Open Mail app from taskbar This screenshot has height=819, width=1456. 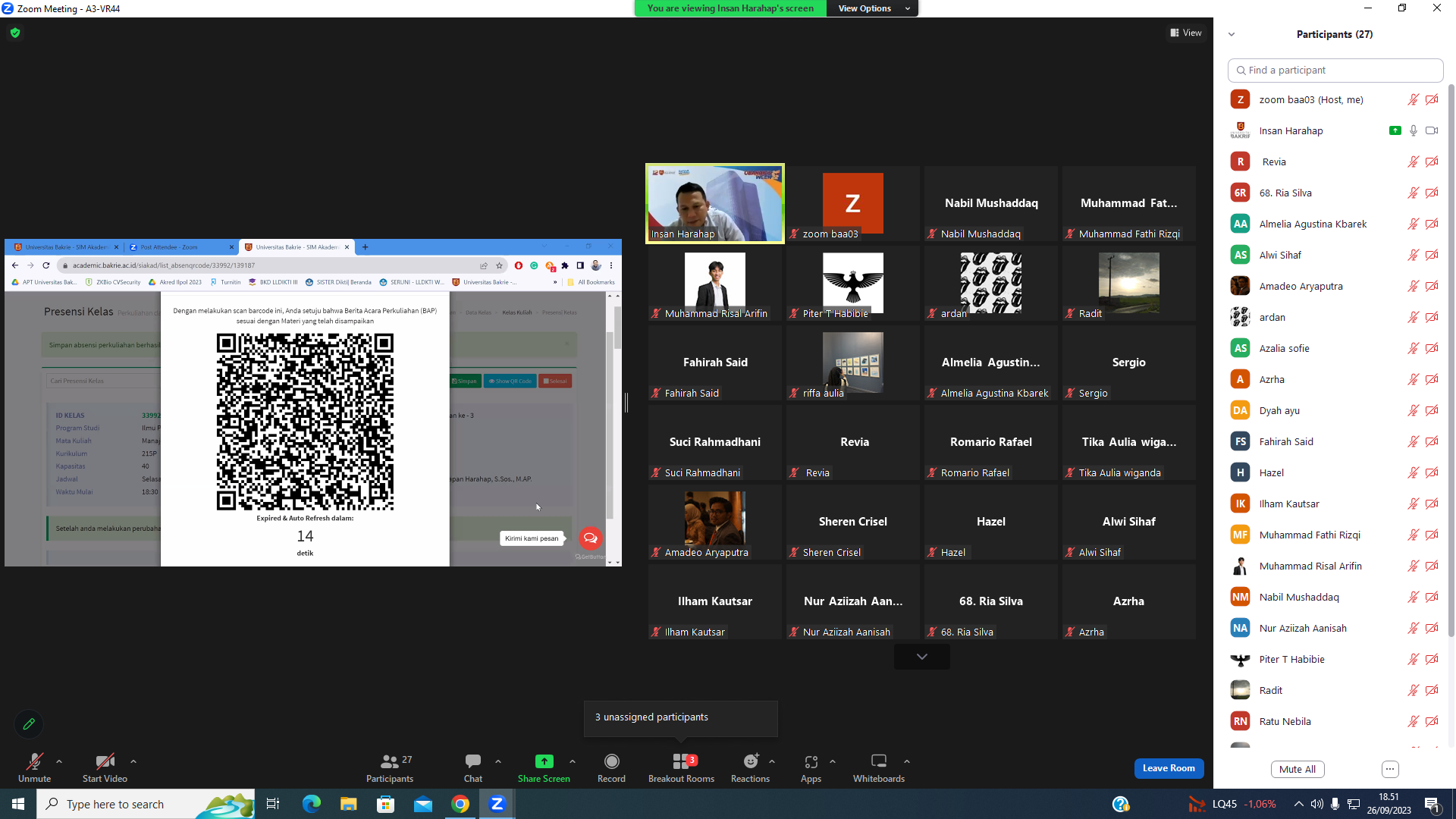point(422,804)
